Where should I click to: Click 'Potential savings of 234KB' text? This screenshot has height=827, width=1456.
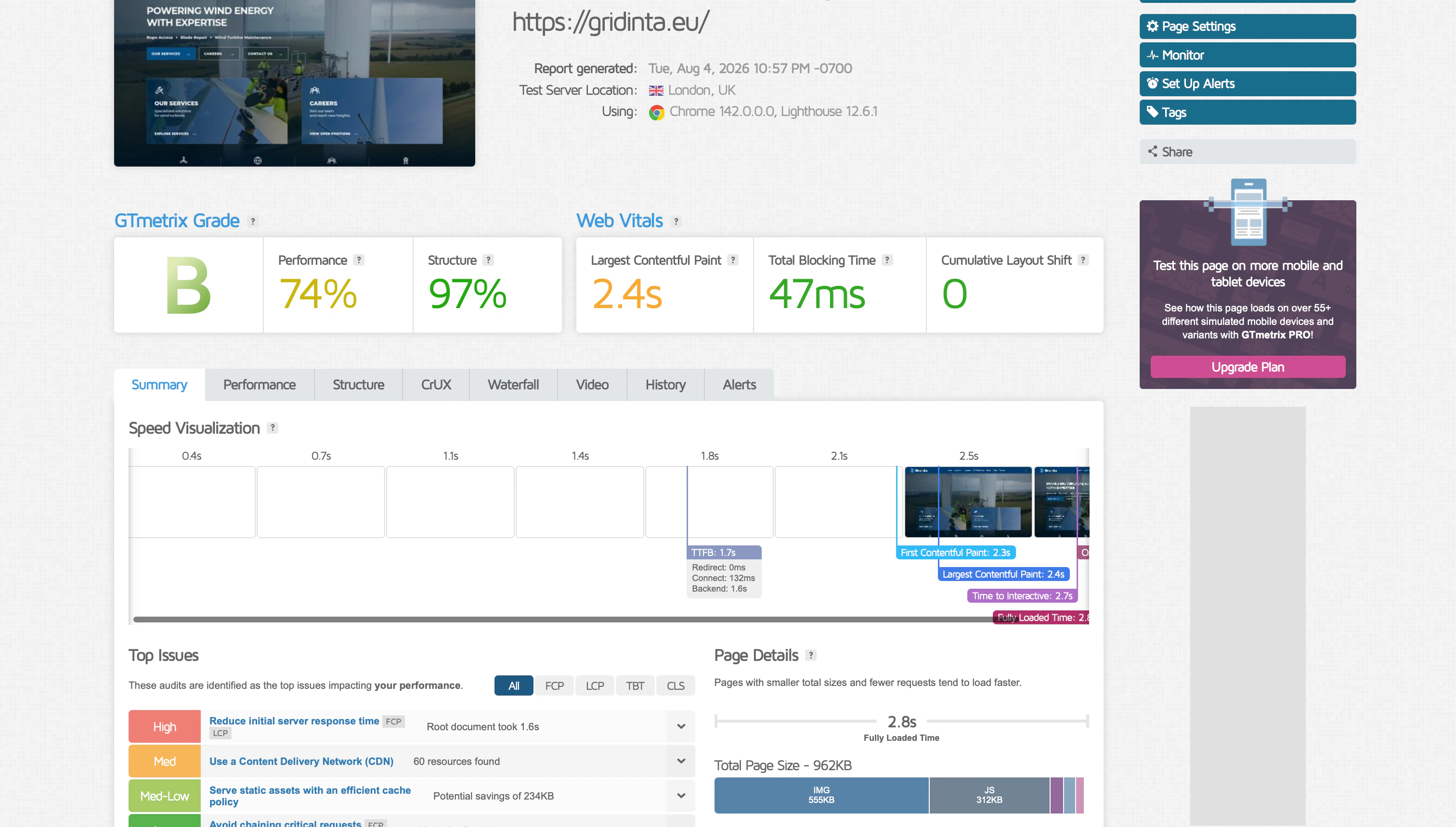494,796
